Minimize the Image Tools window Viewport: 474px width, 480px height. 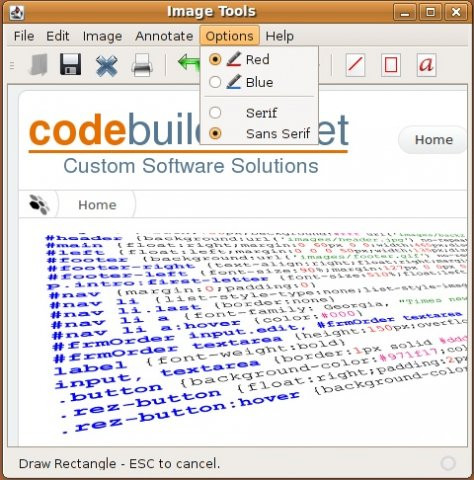pos(405,13)
